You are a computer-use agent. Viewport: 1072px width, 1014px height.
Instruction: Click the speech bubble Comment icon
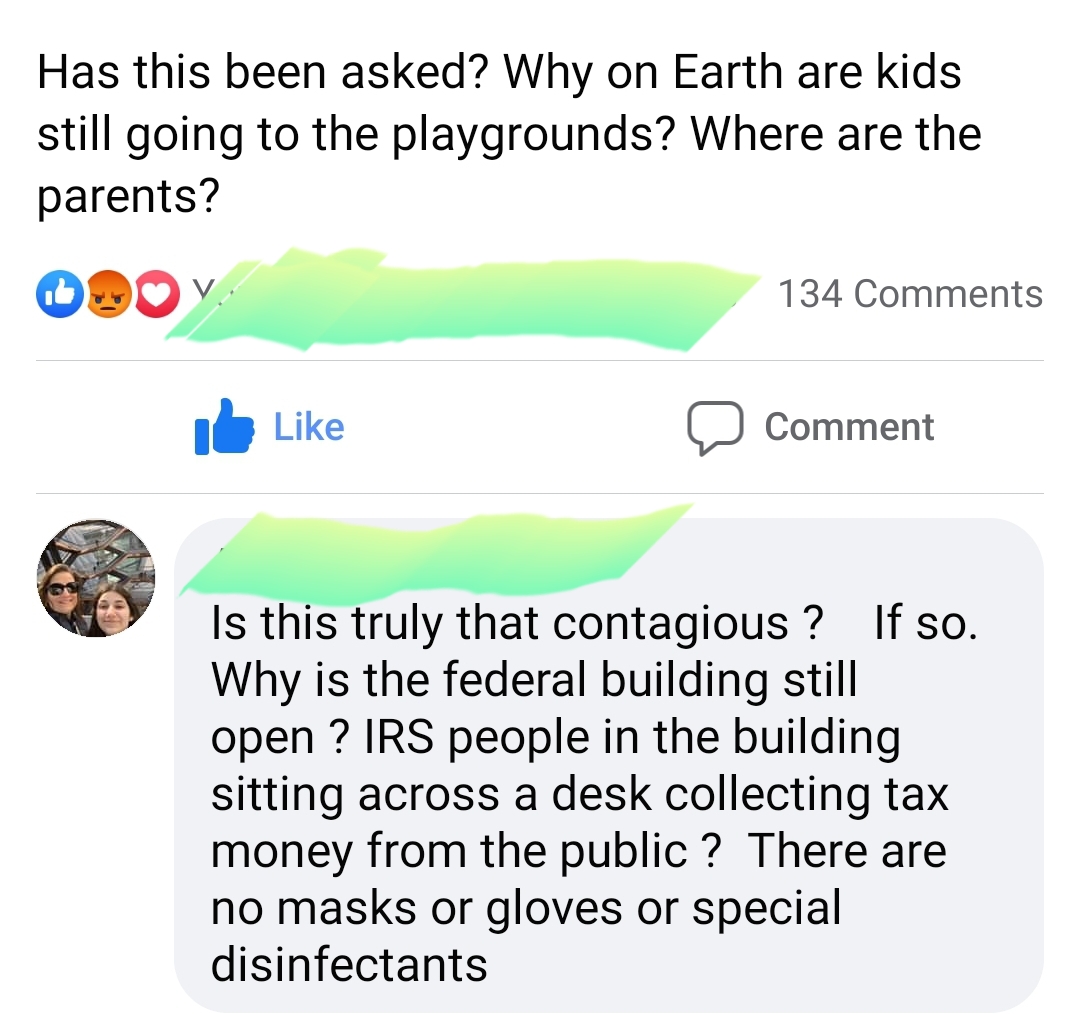coord(715,428)
